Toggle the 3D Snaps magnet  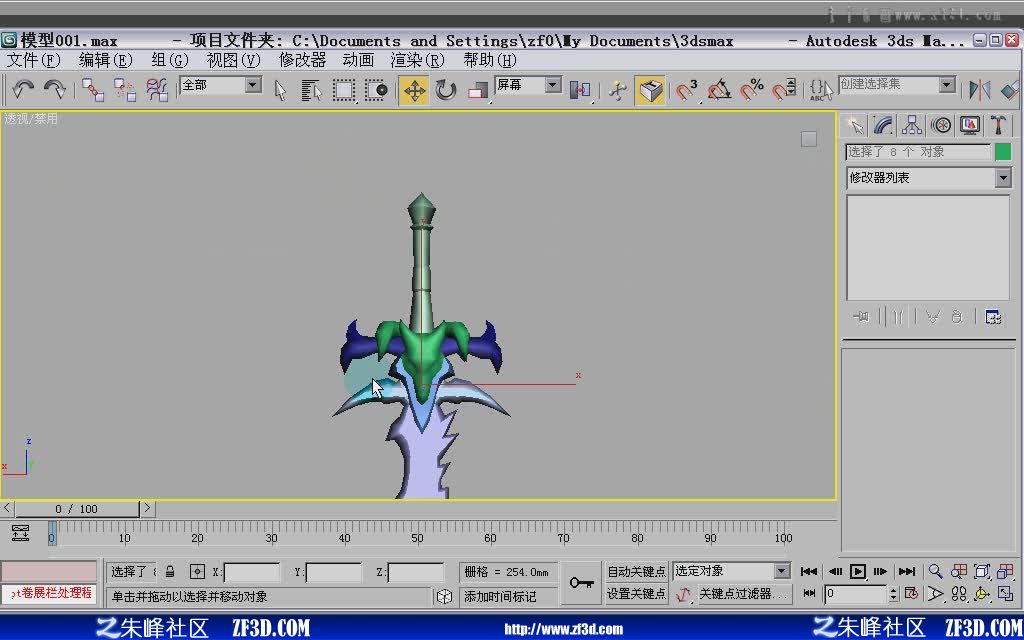[686, 90]
